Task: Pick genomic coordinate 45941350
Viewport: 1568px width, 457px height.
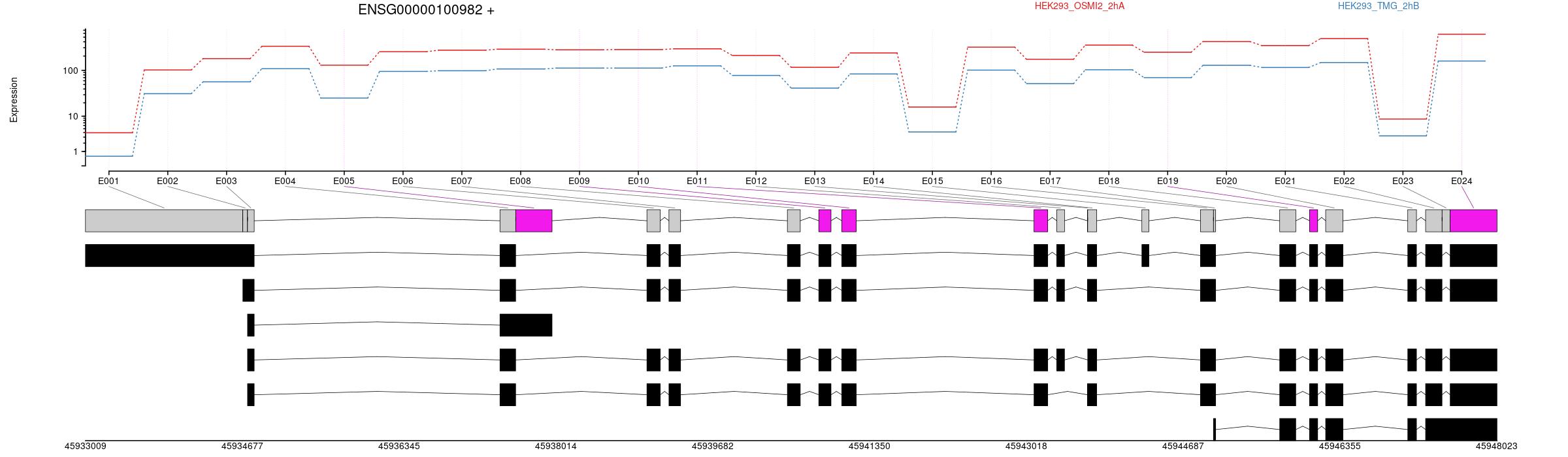Action: click(x=870, y=447)
